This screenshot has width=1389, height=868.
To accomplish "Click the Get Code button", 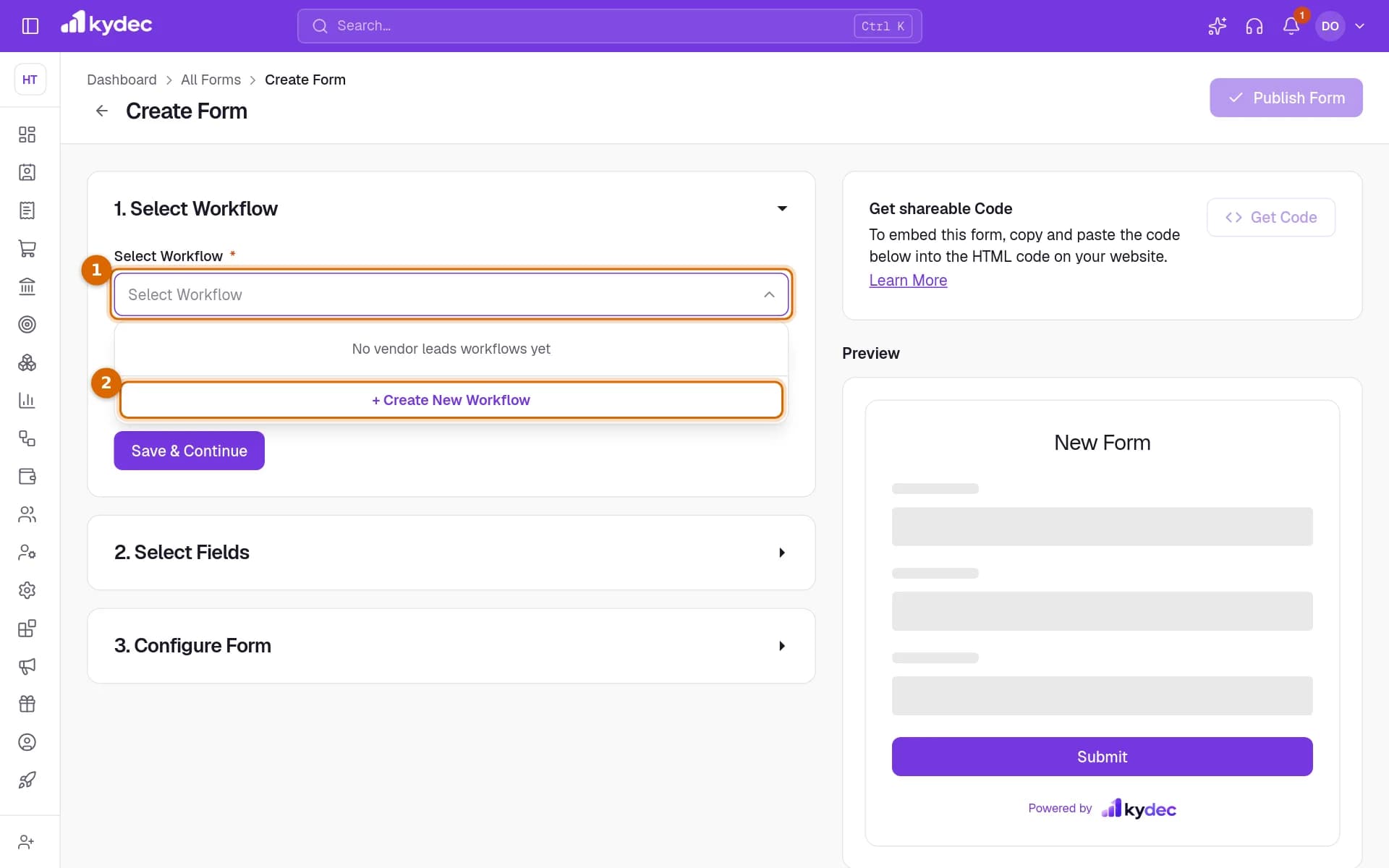I will coord(1270,217).
